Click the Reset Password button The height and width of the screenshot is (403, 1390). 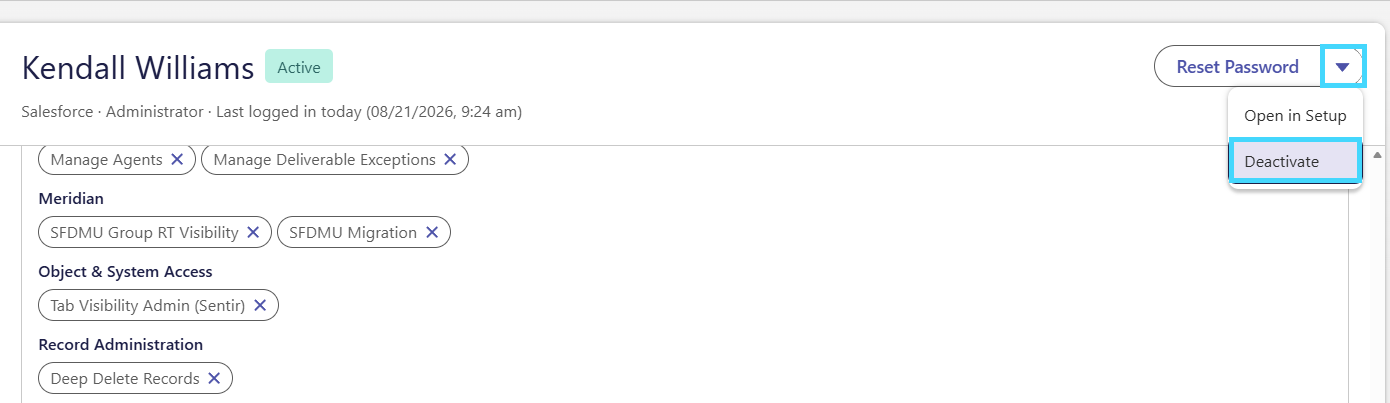(x=1238, y=67)
